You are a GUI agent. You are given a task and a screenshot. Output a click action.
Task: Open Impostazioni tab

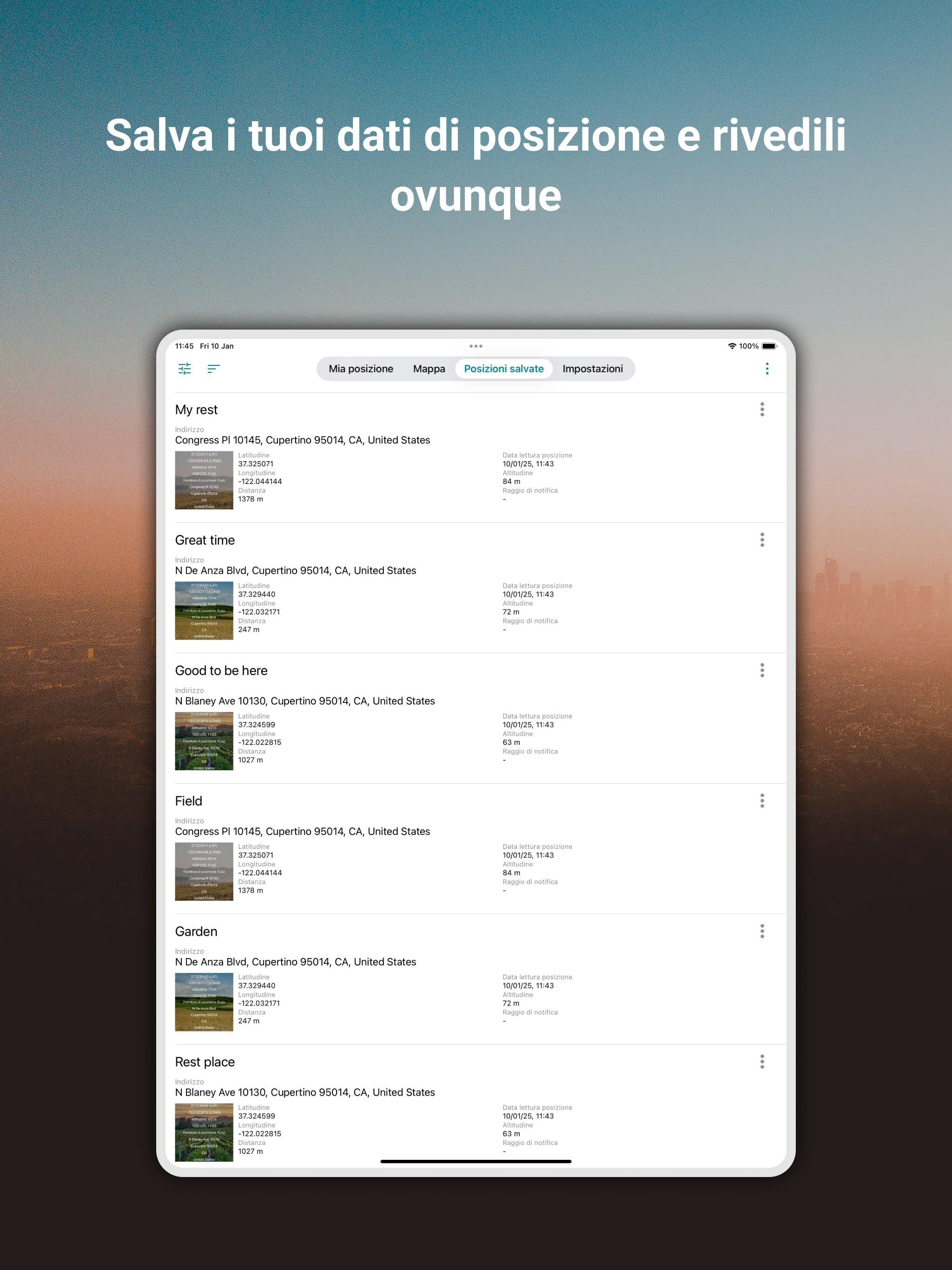click(593, 369)
